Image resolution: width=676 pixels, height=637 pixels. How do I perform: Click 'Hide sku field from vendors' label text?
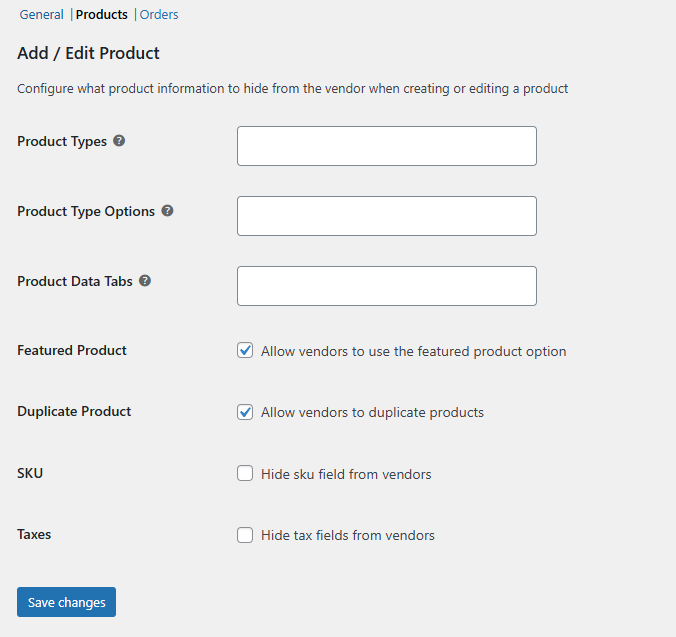click(x=346, y=474)
